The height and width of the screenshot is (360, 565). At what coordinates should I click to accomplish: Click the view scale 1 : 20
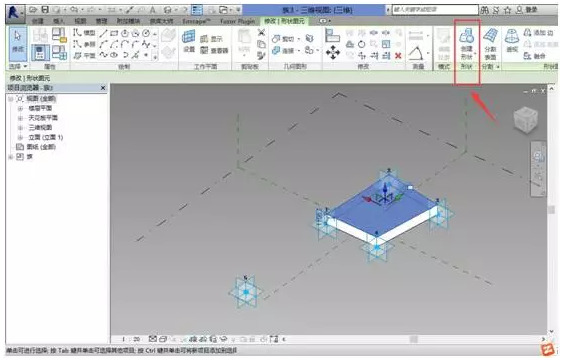[x=131, y=339]
